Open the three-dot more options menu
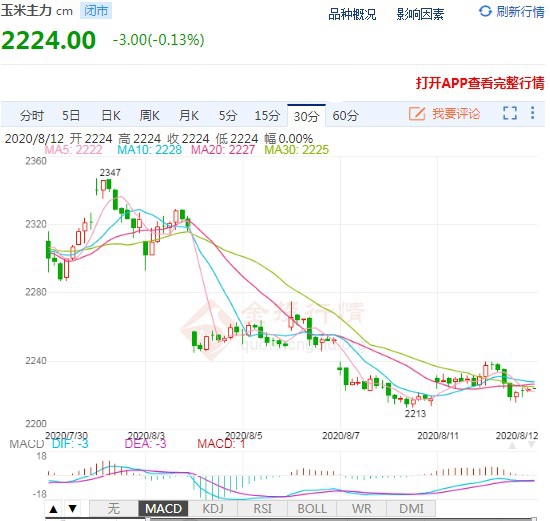Image resolution: width=550 pixels, height=521 pixels. [x=532, y=113]
